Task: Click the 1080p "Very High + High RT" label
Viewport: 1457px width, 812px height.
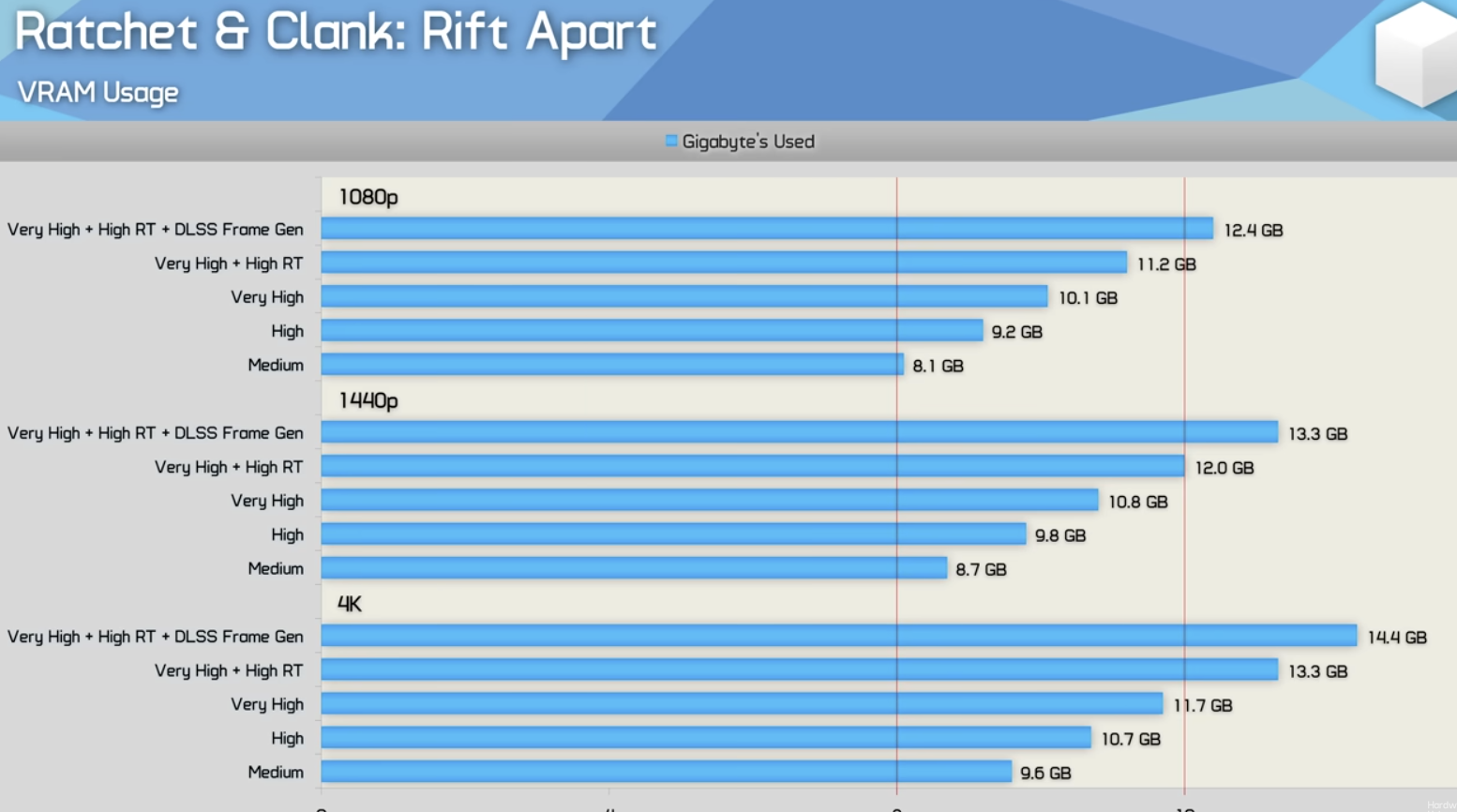Action: coord(229,263)
